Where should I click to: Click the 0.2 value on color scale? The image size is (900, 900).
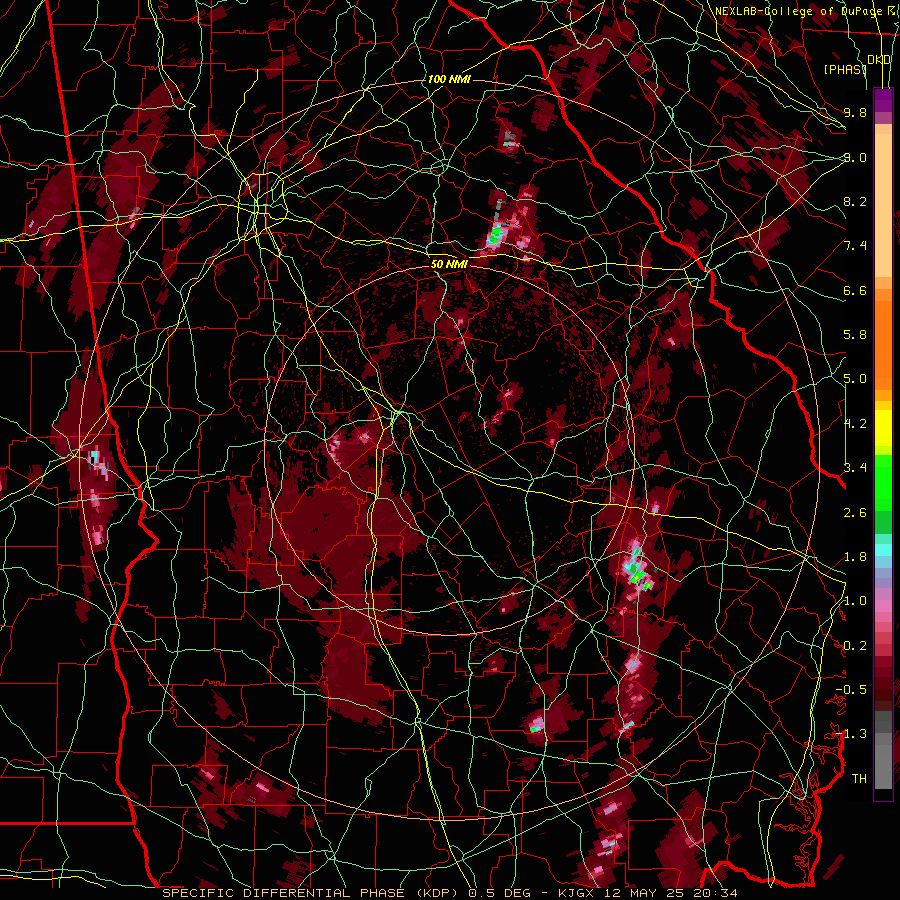point(855,646)
